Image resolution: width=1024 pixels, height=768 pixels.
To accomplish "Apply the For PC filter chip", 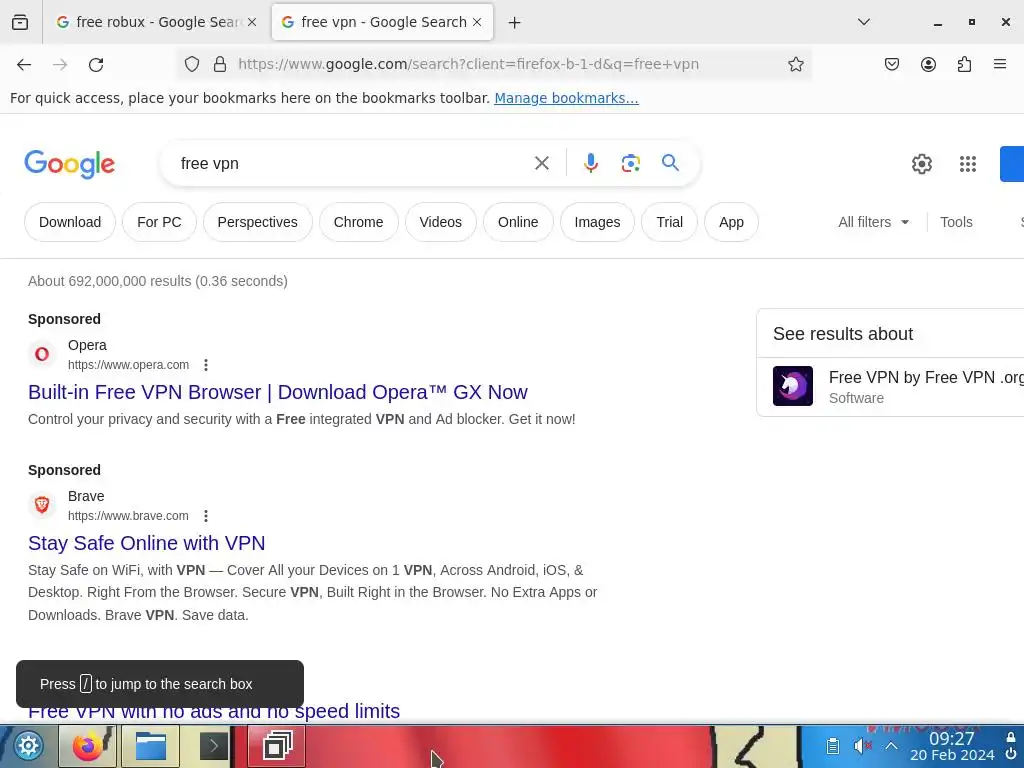I will pos(159,222).
